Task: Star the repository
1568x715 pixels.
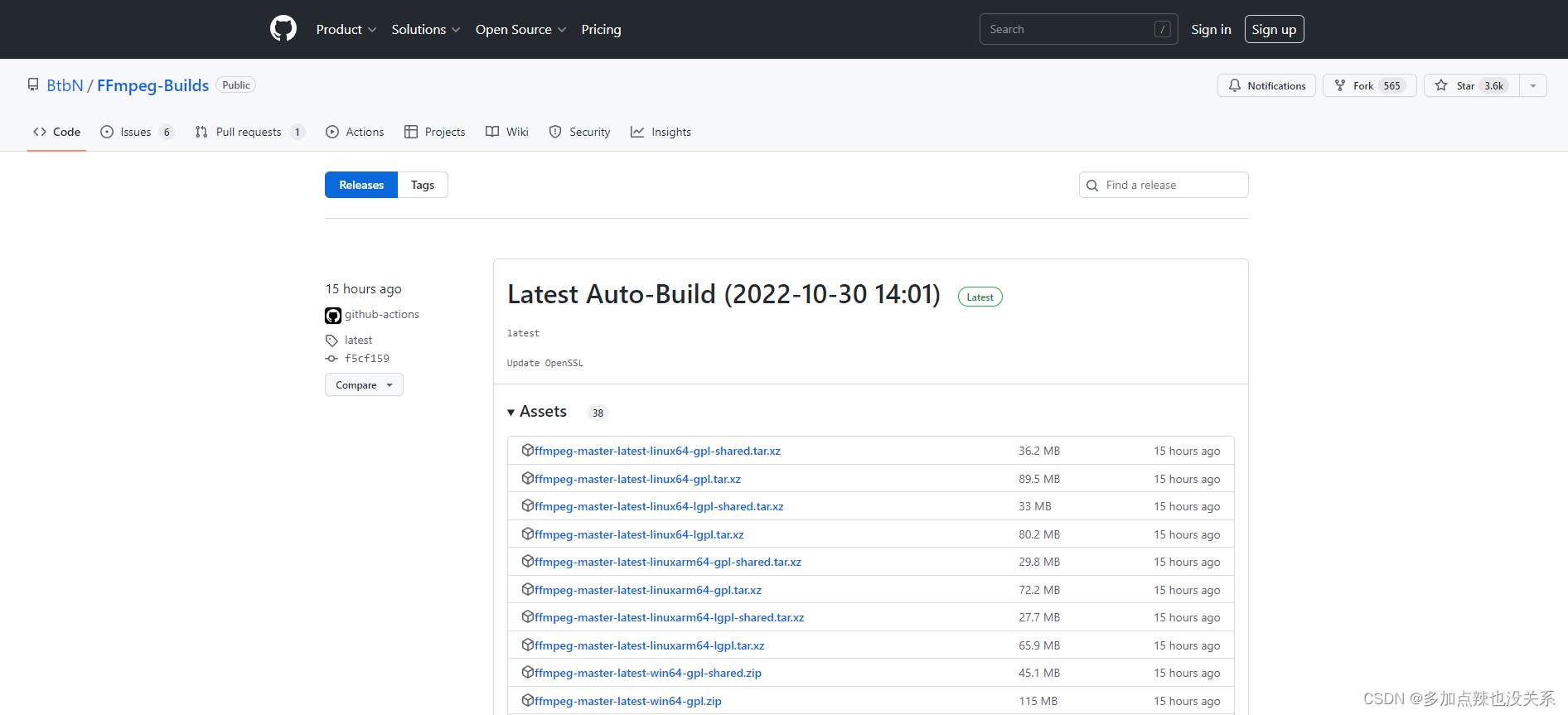Action: click(x=1472, y=85)
